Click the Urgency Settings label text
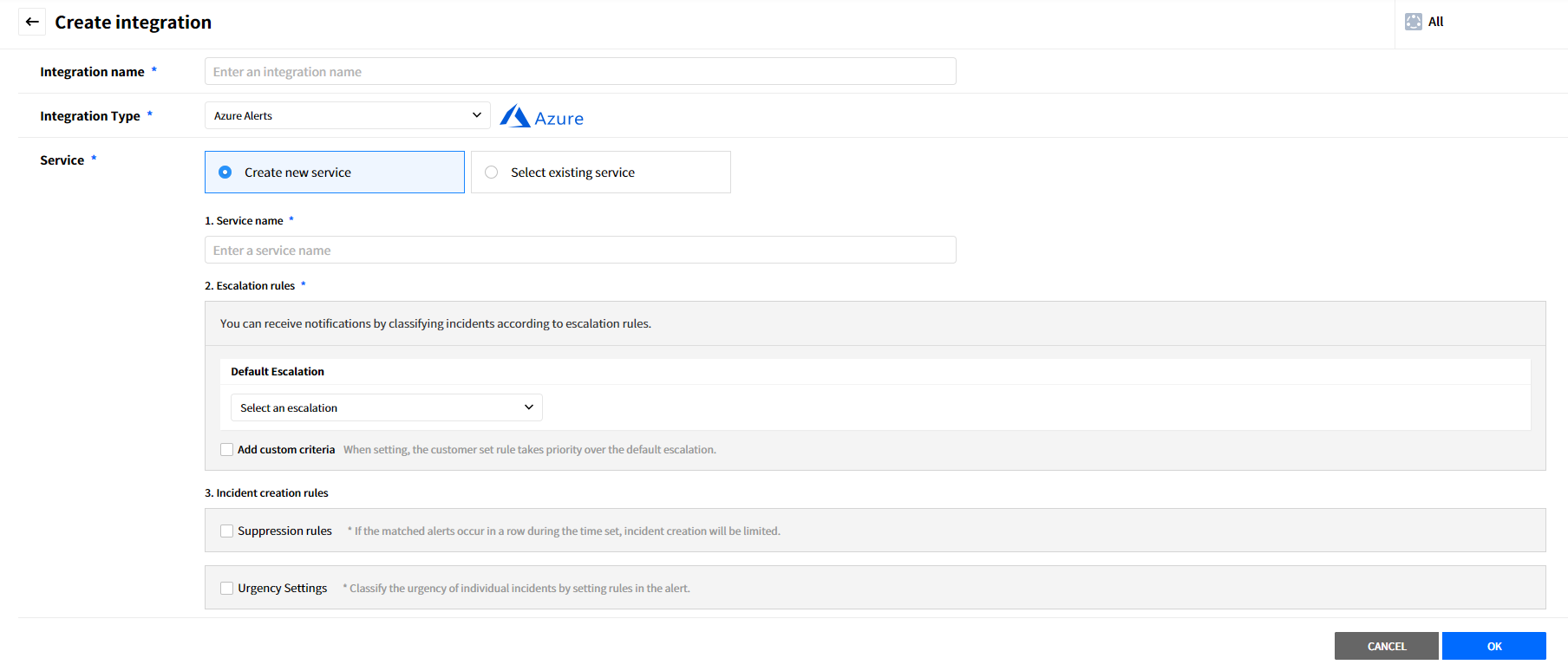 283,589
